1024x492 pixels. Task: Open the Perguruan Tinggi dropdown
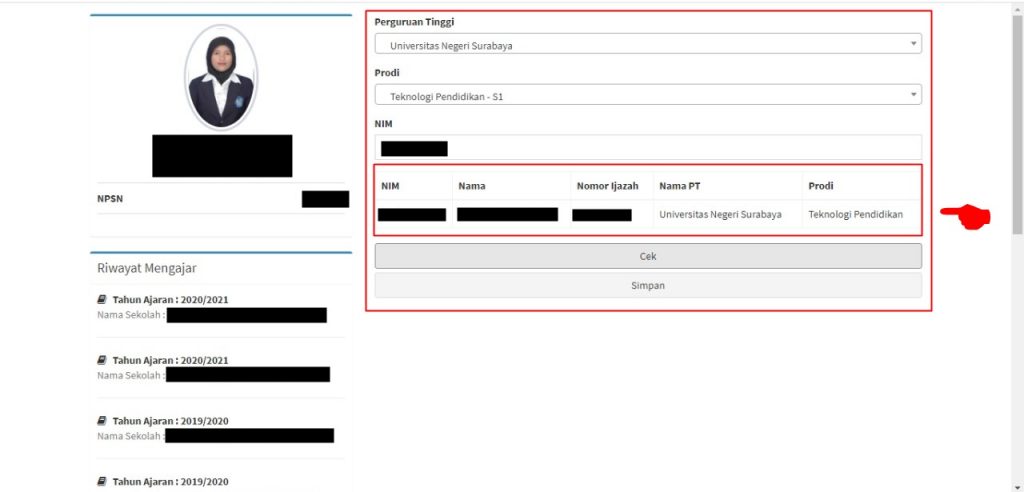pos(648,44)
